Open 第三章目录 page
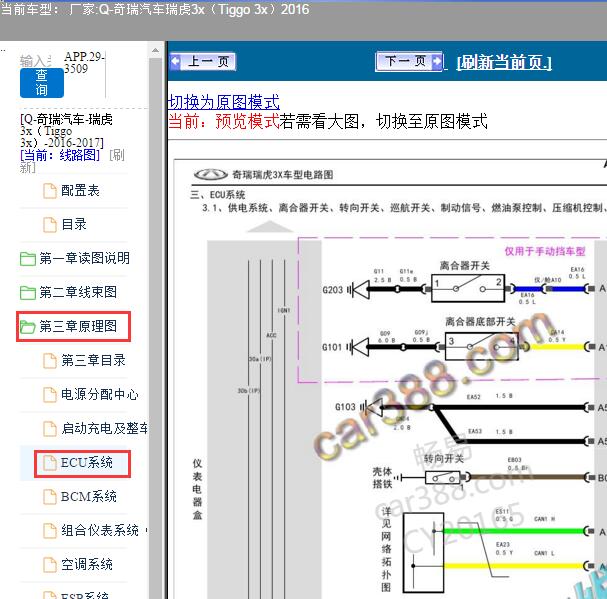Viewport: 607px width, 599px height. click(93, 360)
